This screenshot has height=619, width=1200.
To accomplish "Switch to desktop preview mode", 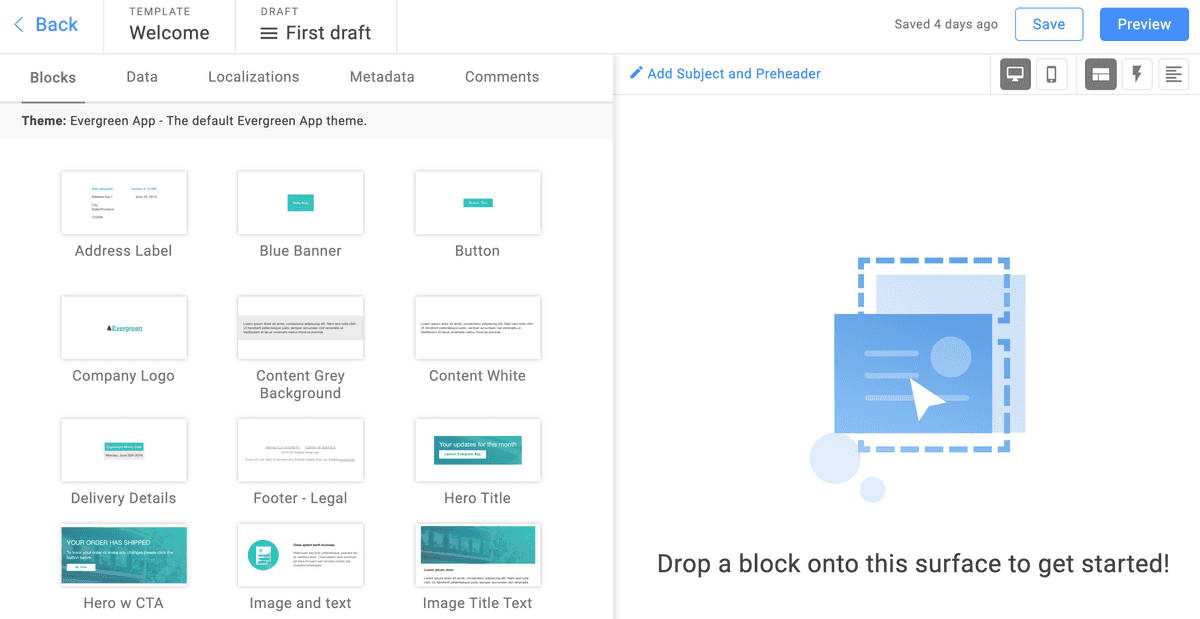I will (x=1015, y=74).
